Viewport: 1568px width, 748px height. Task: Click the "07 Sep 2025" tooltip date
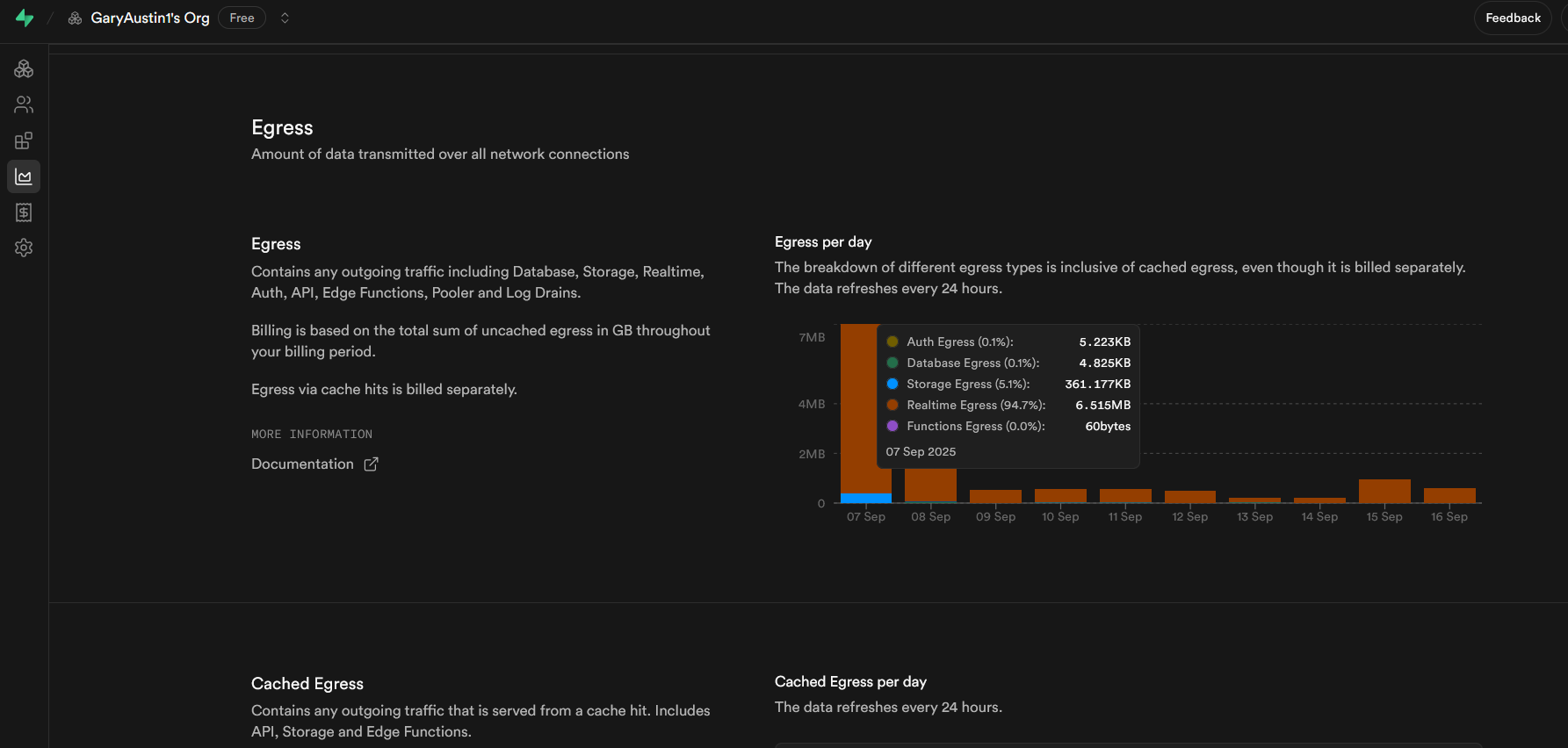pyautogui.click(x=921, y=451)
